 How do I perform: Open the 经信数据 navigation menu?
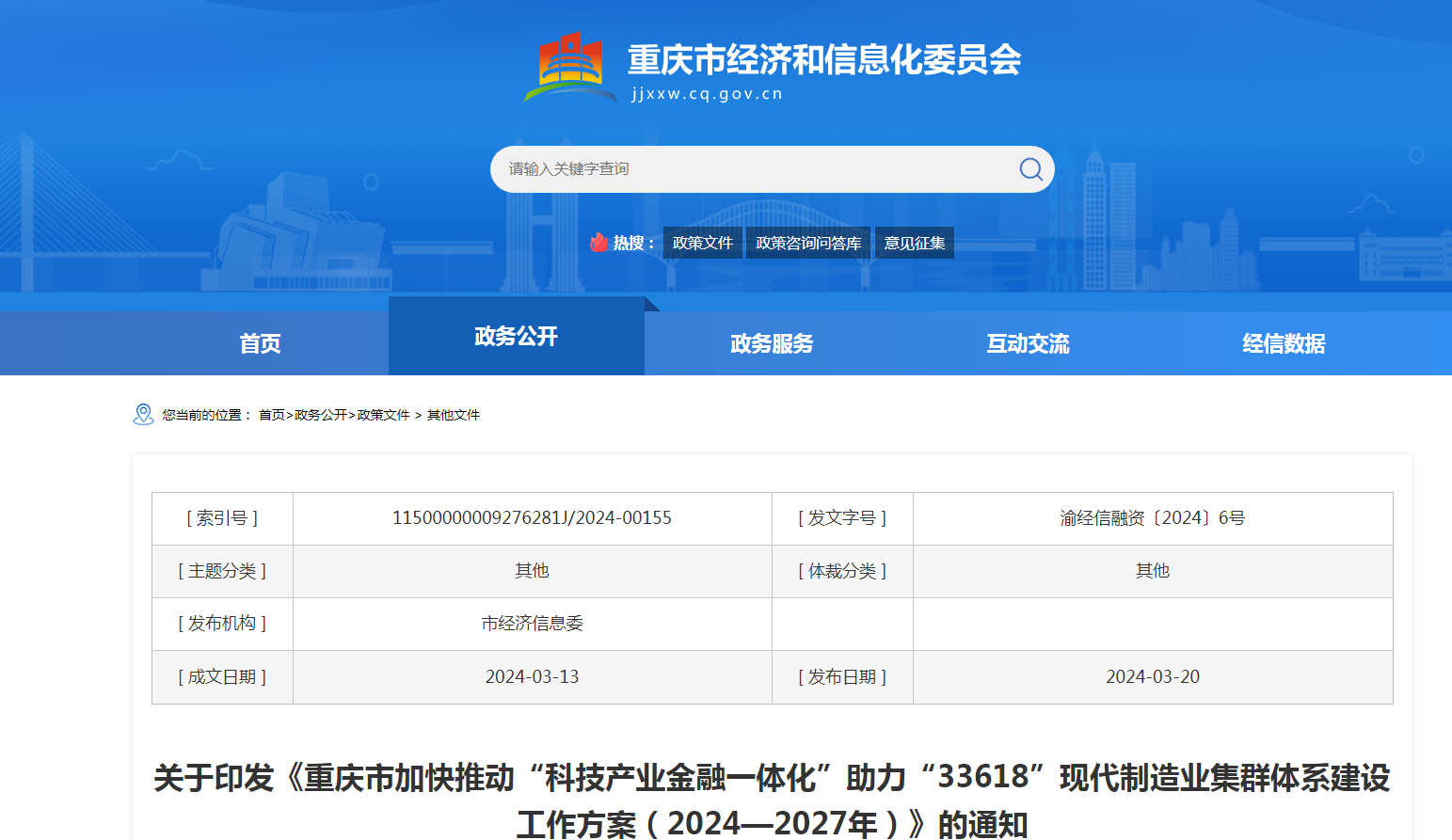pyautogui.click(x=1283, y=343)
